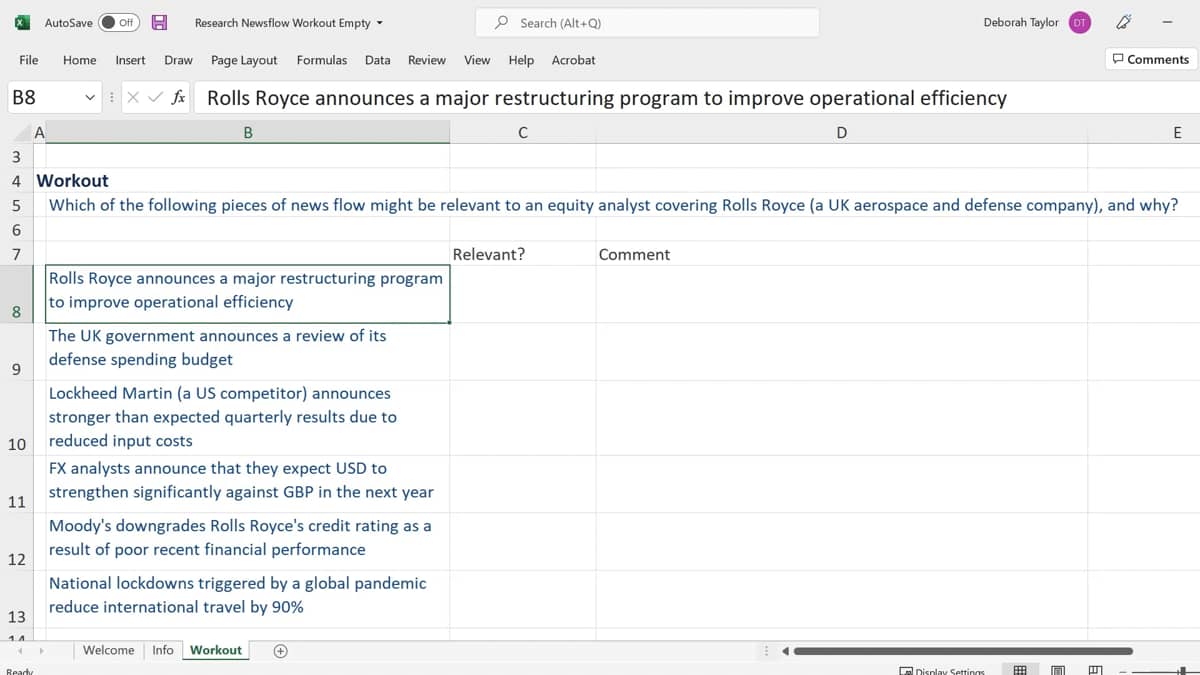Image resolution: width=1200 pixels, height=675 pixels.
Task: Switch to the Info sheet tab
Action: 163,650
